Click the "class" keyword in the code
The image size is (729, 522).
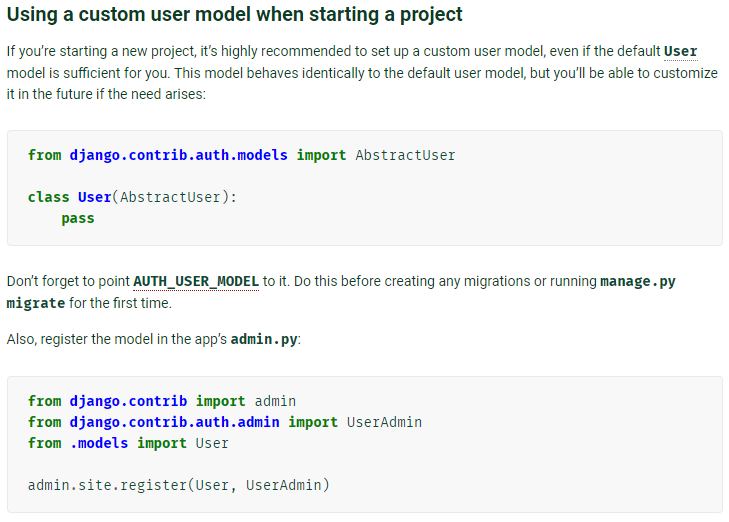click(48, 197)
